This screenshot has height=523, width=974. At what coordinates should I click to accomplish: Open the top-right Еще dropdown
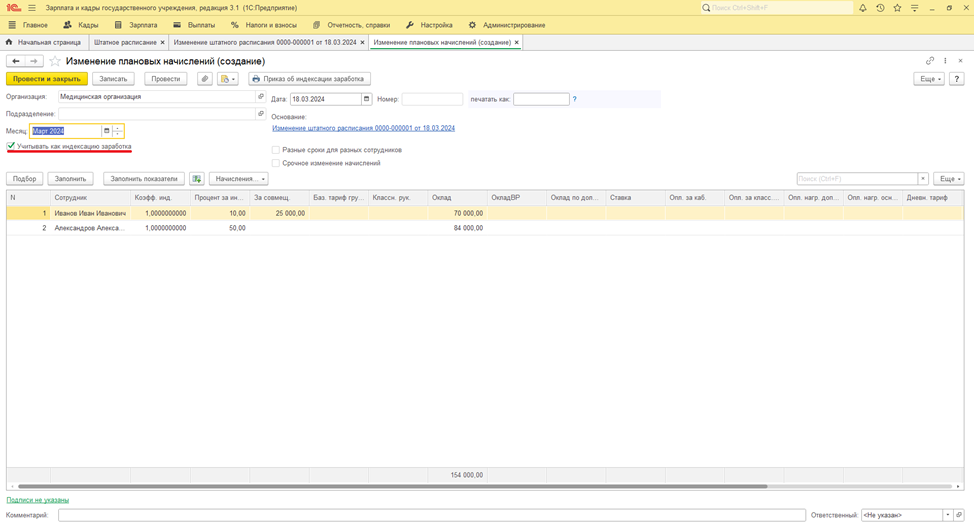[929, 79]
